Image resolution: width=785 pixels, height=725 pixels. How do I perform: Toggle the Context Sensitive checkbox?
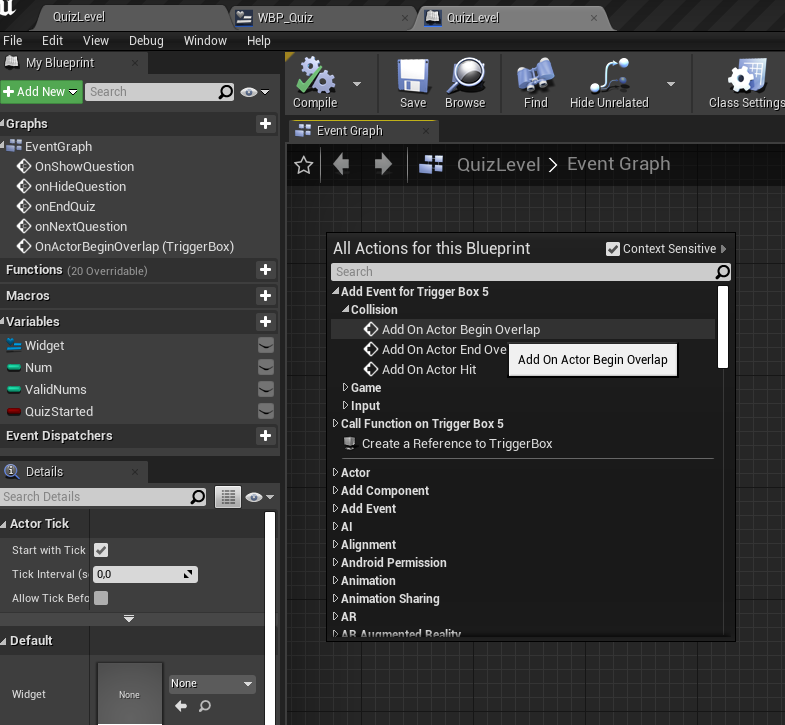[x=613, y=249]
